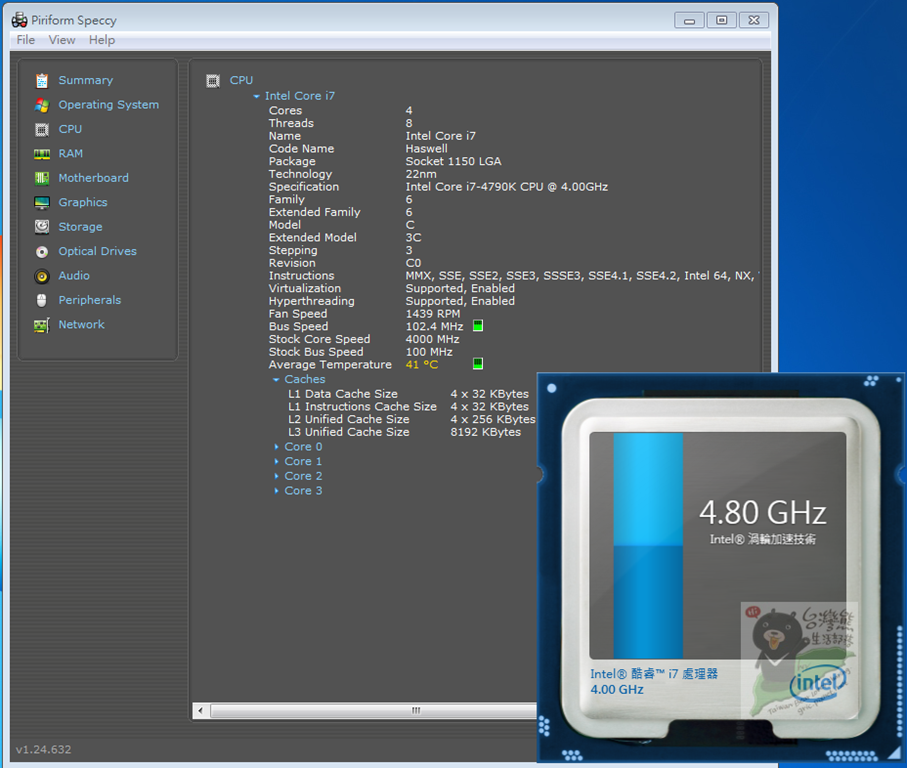Click the horizontal scrollbar thumb
Image resolution: width=907 pixels, height=768 pixels.
point(374,711)
